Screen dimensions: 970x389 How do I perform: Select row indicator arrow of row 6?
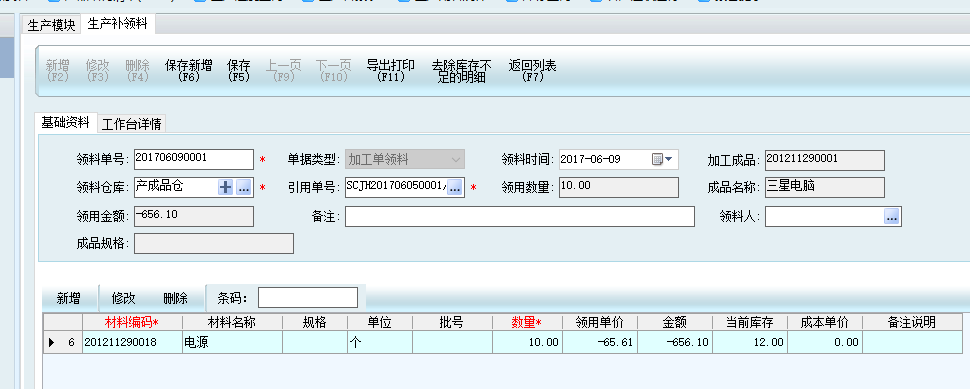click(x=52, y=342)
